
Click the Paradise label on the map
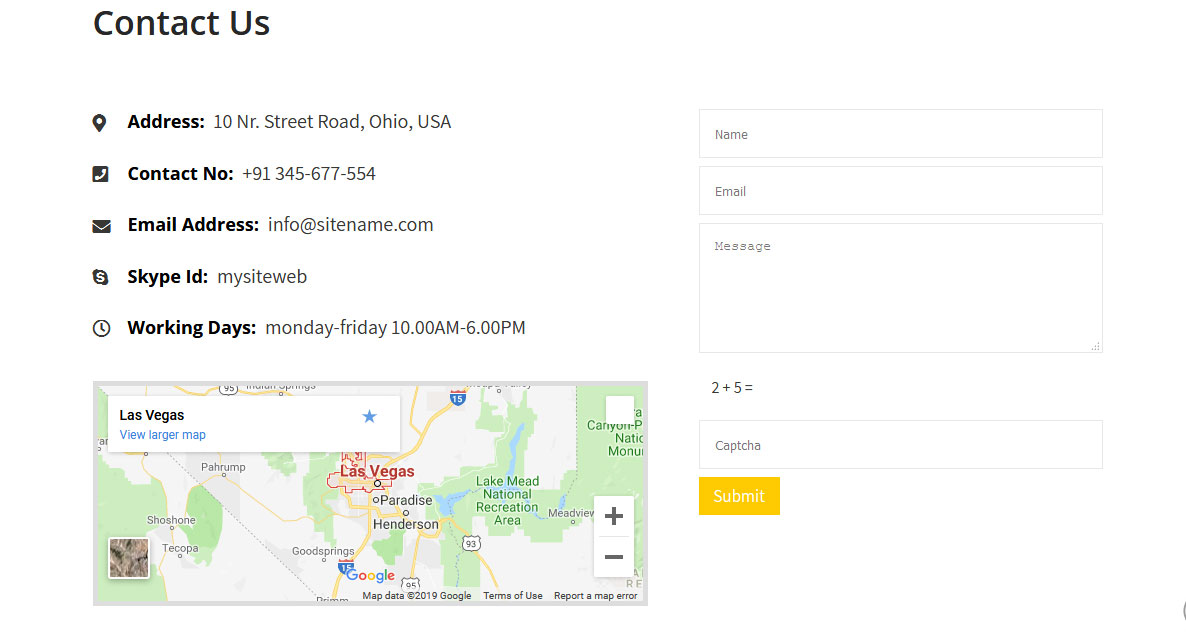coord(406,500)
